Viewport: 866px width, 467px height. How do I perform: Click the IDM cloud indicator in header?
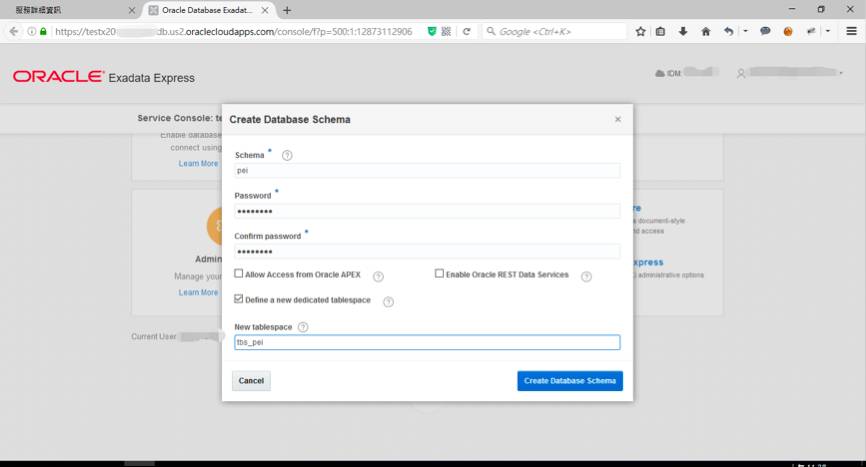coord(686,72)
